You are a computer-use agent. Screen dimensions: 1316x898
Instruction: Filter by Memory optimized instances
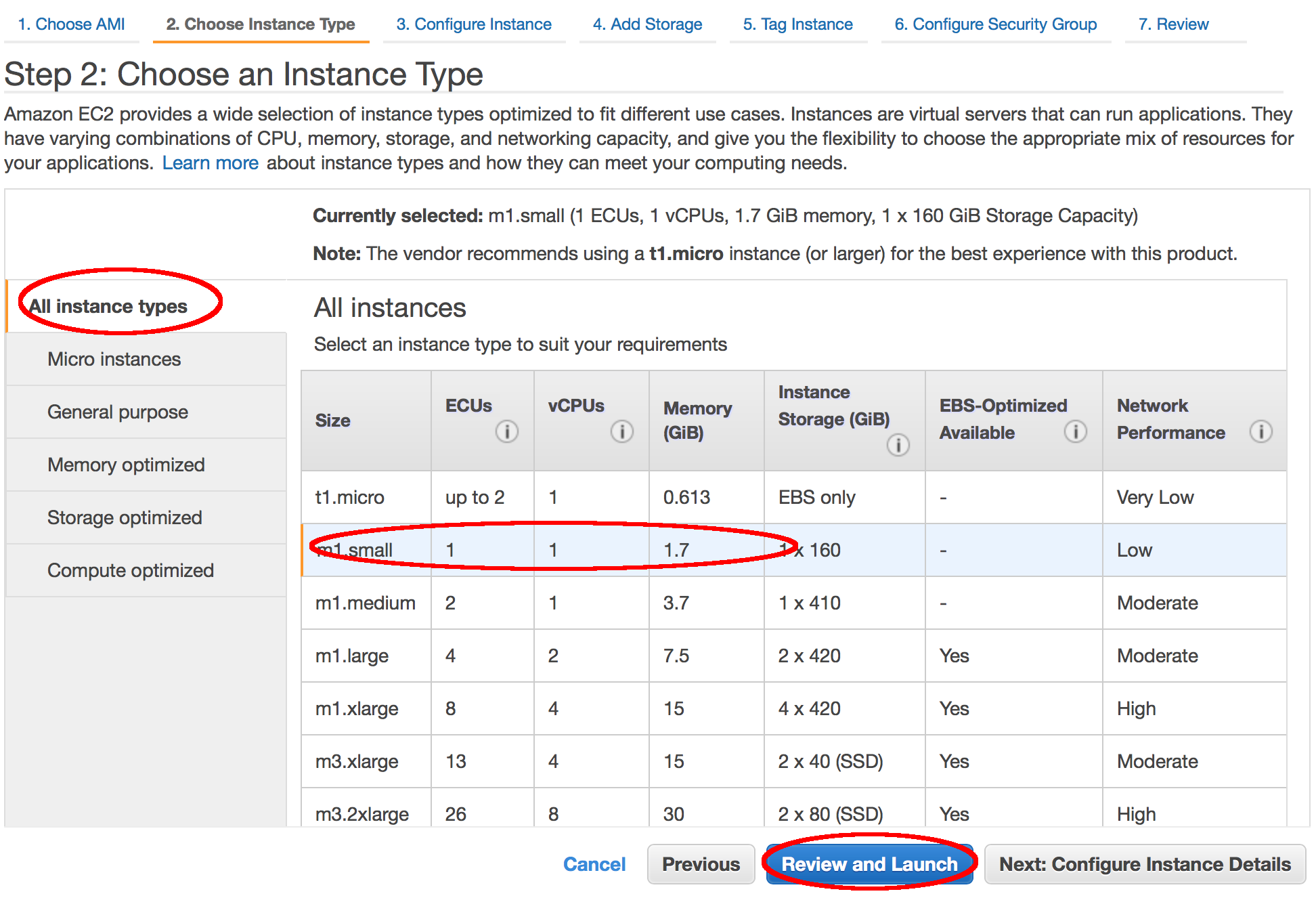[x=146, y=465]
